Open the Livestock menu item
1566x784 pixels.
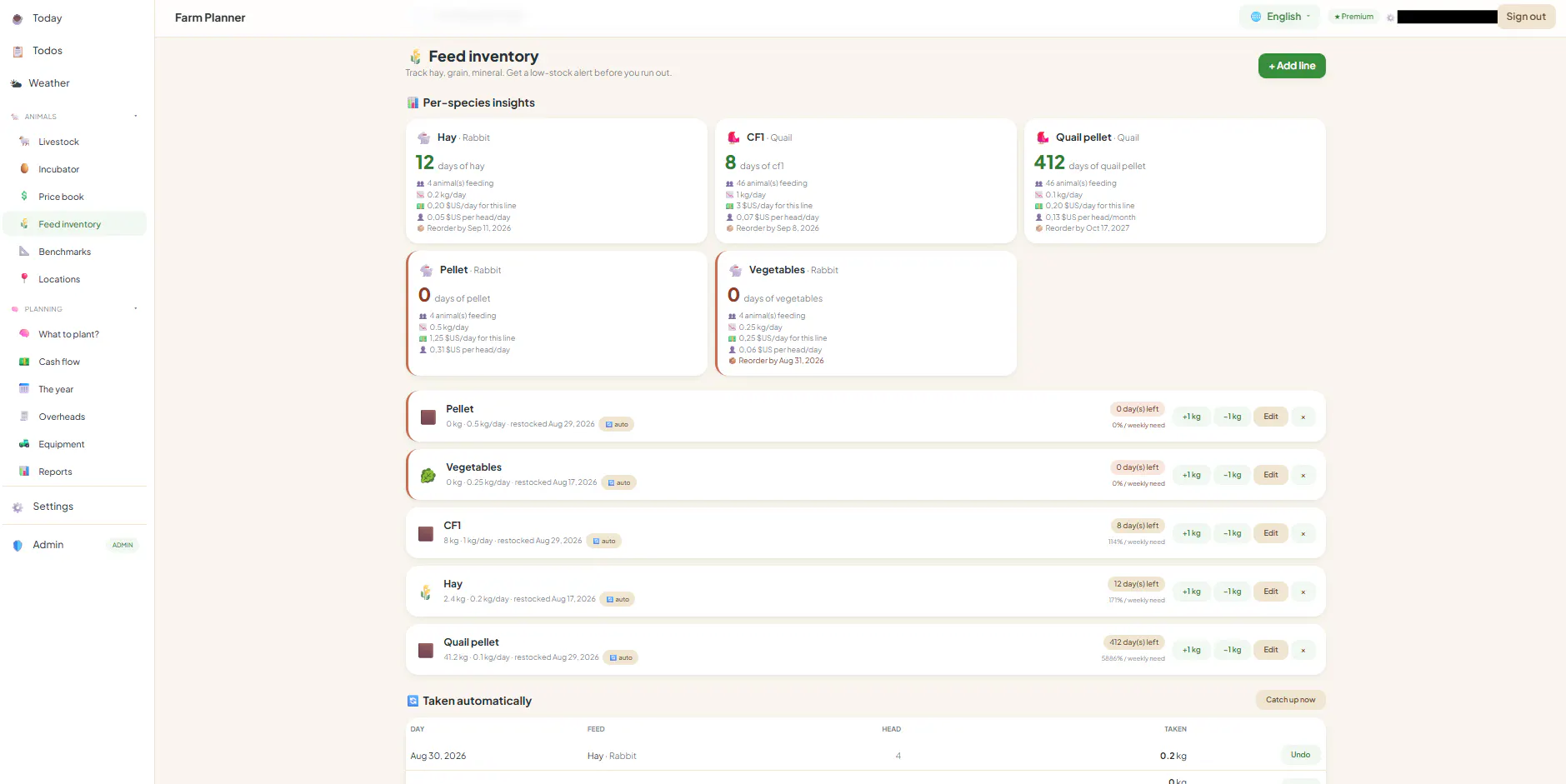point(74,142)
